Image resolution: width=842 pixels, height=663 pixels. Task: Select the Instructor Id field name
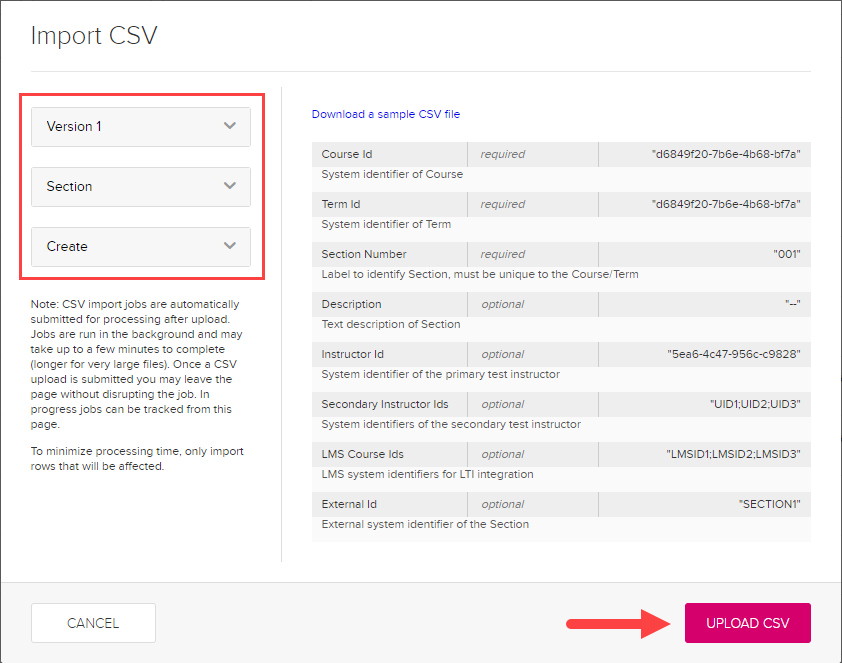click(352, 354)
